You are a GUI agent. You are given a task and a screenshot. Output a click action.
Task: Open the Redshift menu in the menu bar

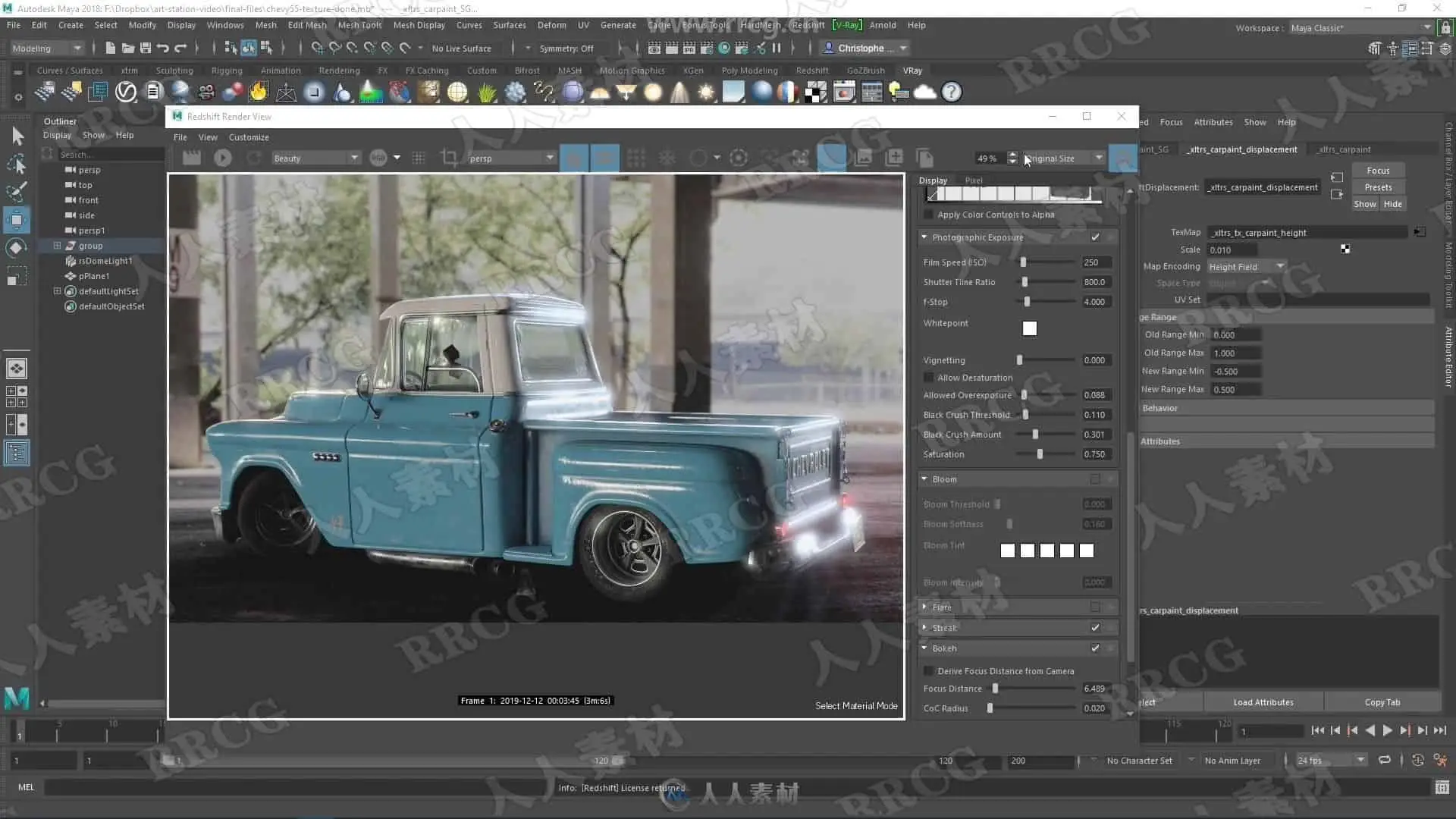(x=808, y=25)
